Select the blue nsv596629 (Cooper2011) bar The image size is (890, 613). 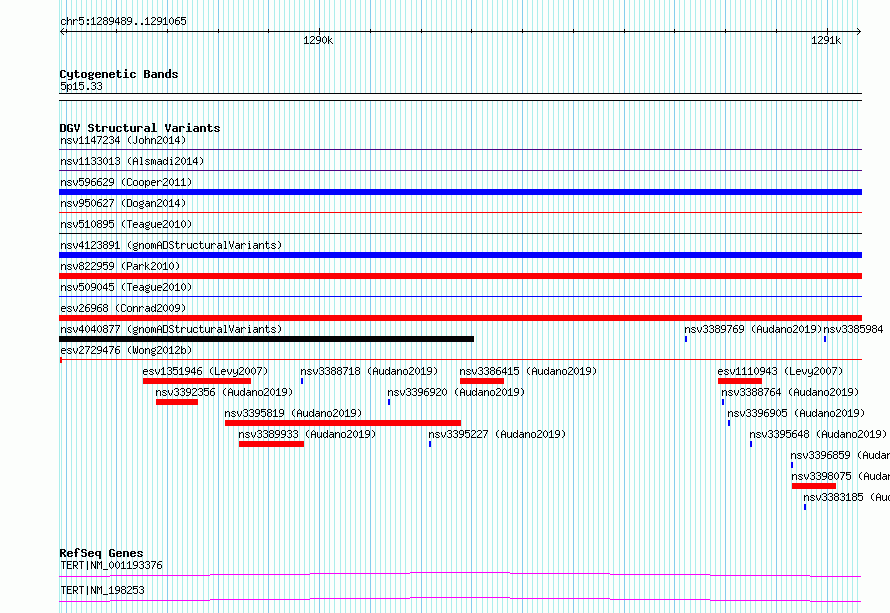coord(460,192)
